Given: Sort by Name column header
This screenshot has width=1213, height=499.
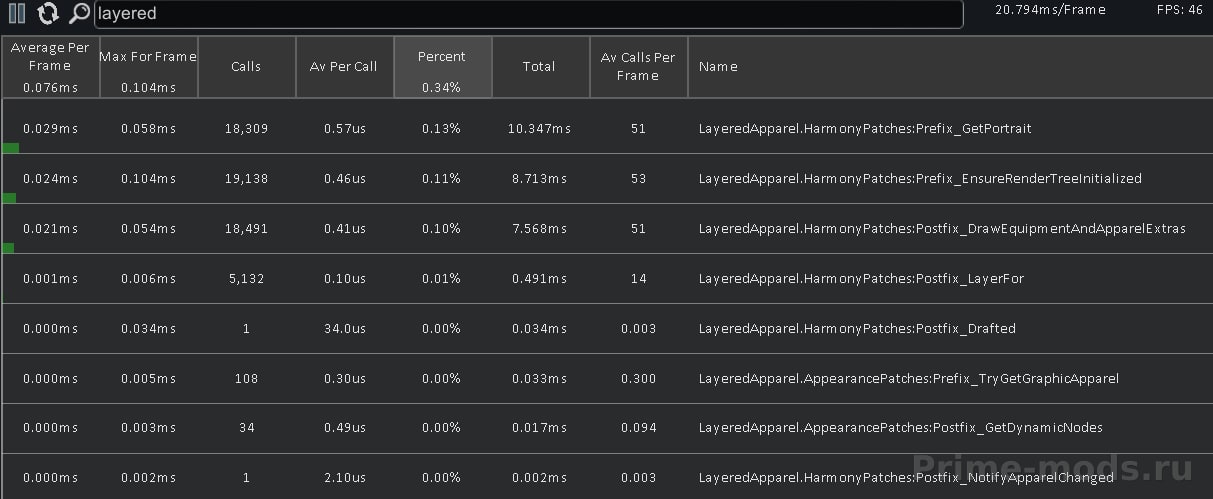Looking at the screenshot, I should click(x=950, y=67).
